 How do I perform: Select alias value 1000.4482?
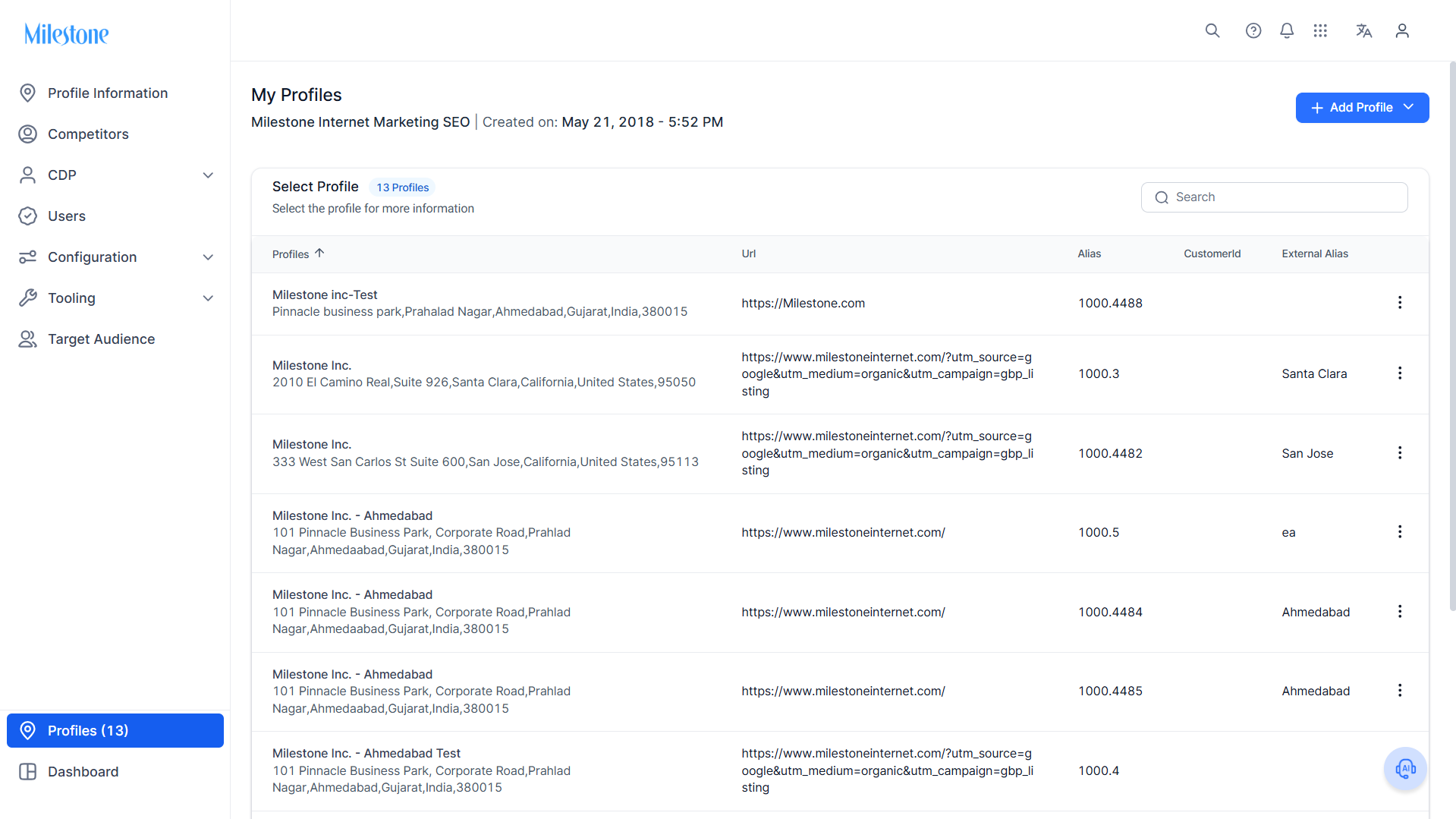click(x=1110, y=454)
